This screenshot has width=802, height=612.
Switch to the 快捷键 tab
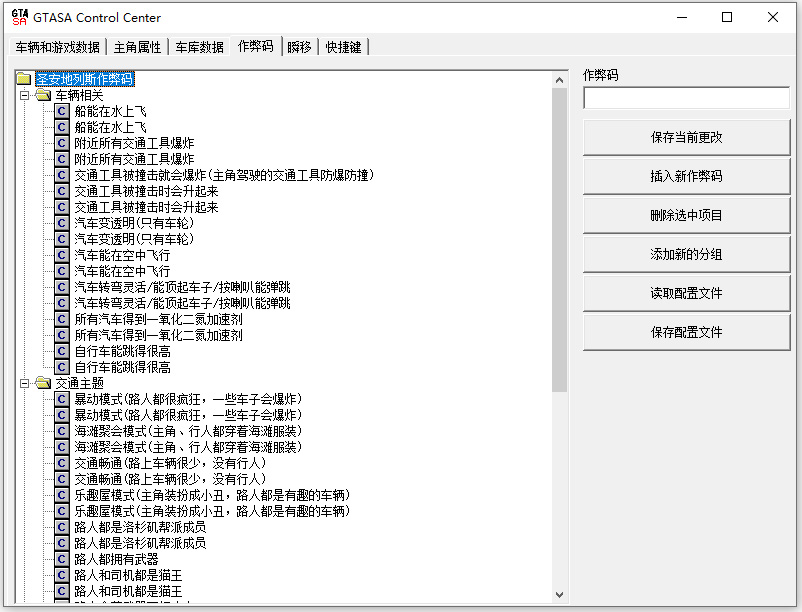tap(343, 47)
